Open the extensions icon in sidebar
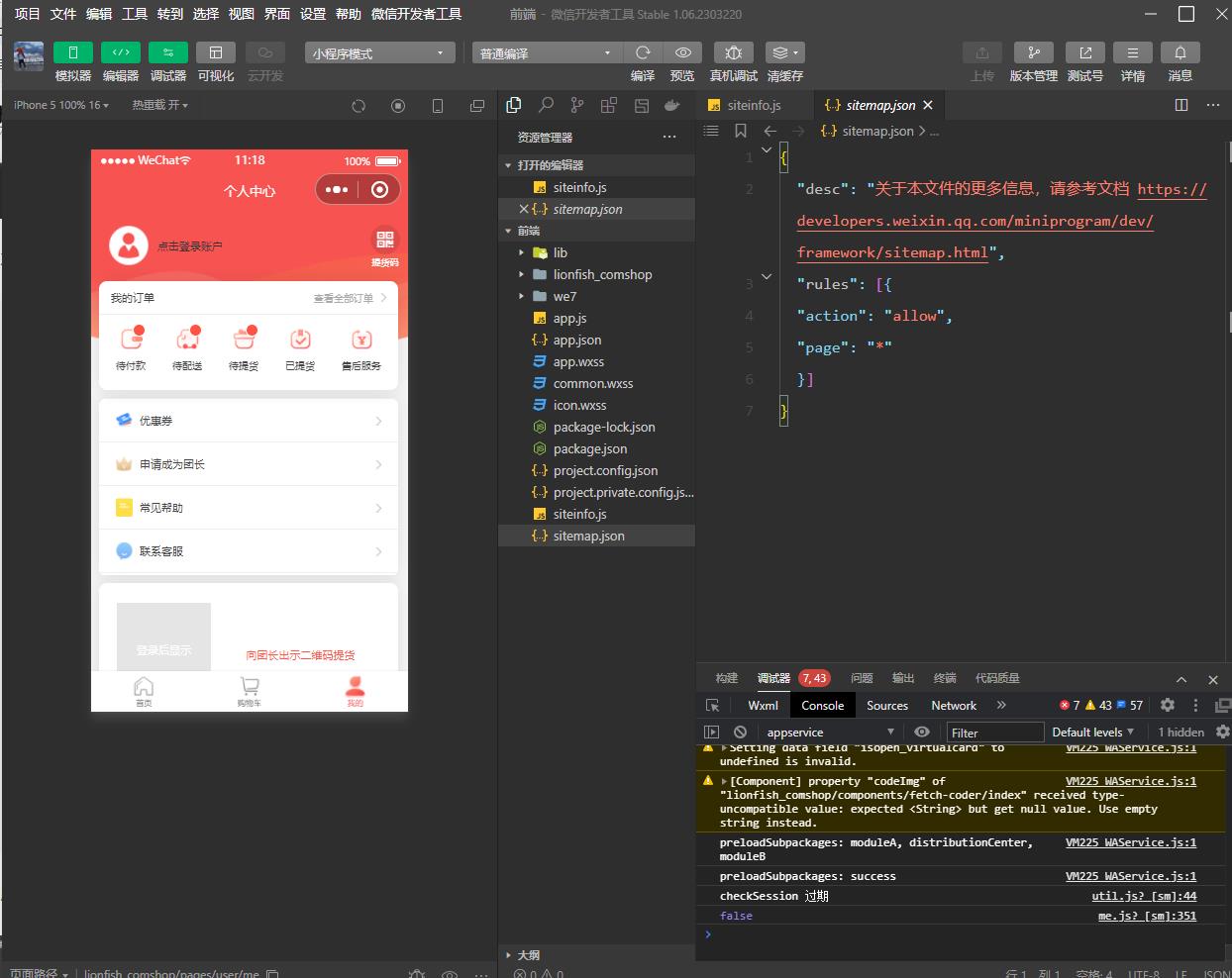 [x=609, y=105]
